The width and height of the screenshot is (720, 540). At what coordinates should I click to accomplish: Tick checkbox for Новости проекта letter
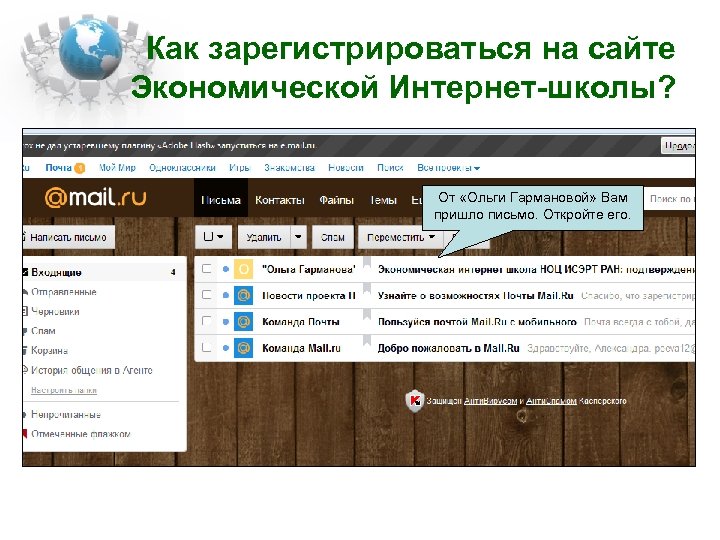pyautogui.click(x=207, y=295)
